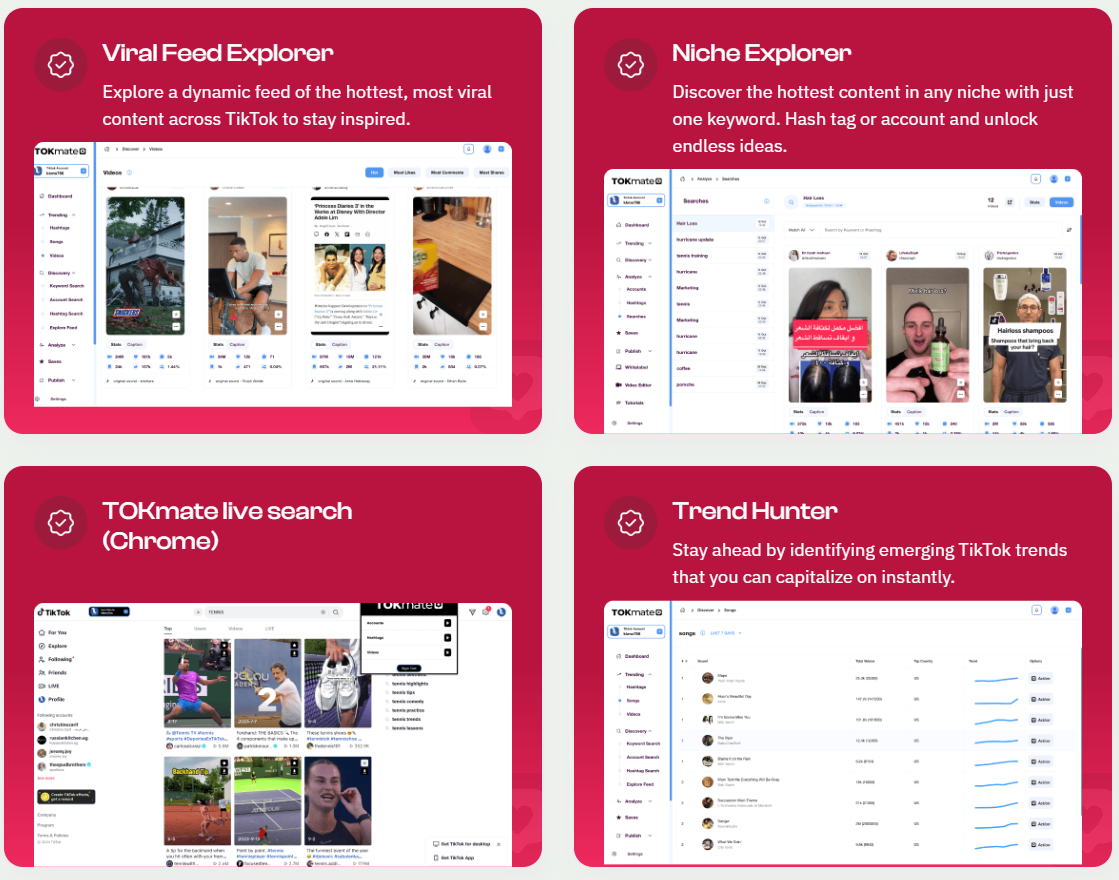Screen dimensions: 1119x880
Task: Select the Hot filter tab in Videos
Action: [375, 172]
